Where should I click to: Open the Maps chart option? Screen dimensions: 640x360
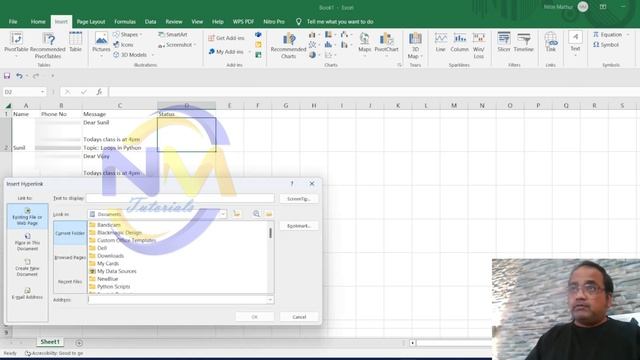click(x=364, y=43)
